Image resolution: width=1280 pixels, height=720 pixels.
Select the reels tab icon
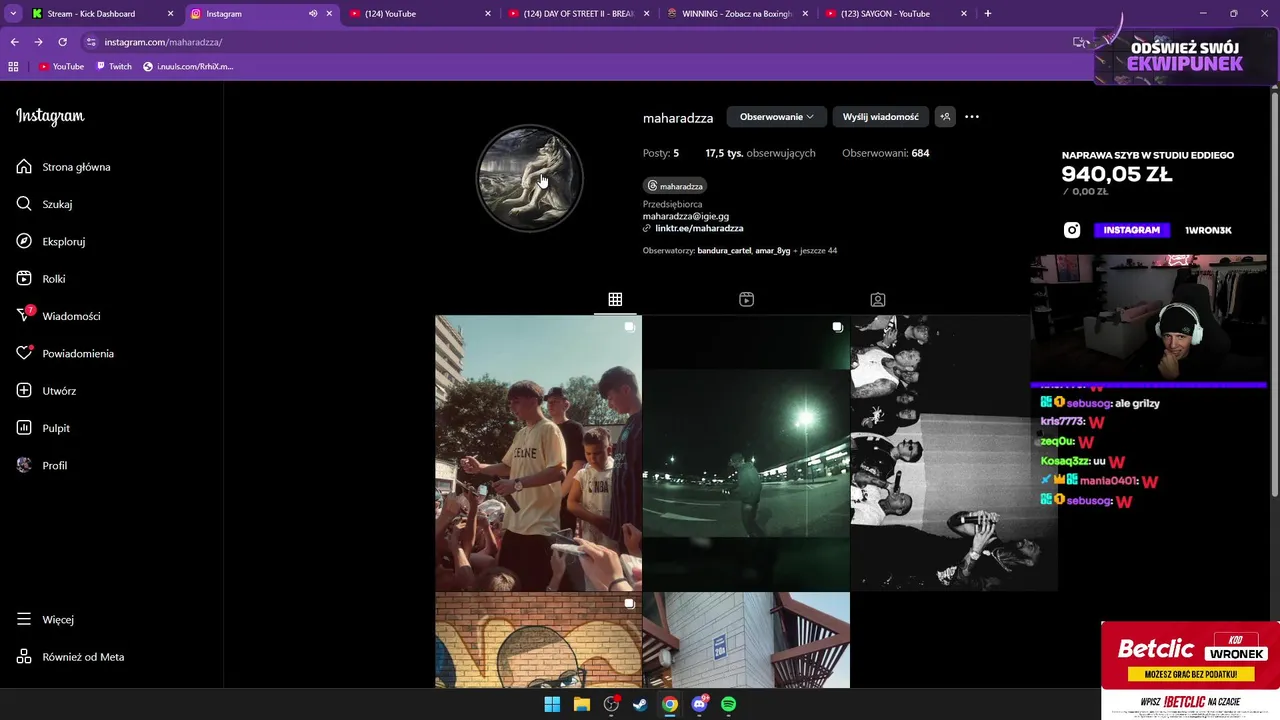746,299
